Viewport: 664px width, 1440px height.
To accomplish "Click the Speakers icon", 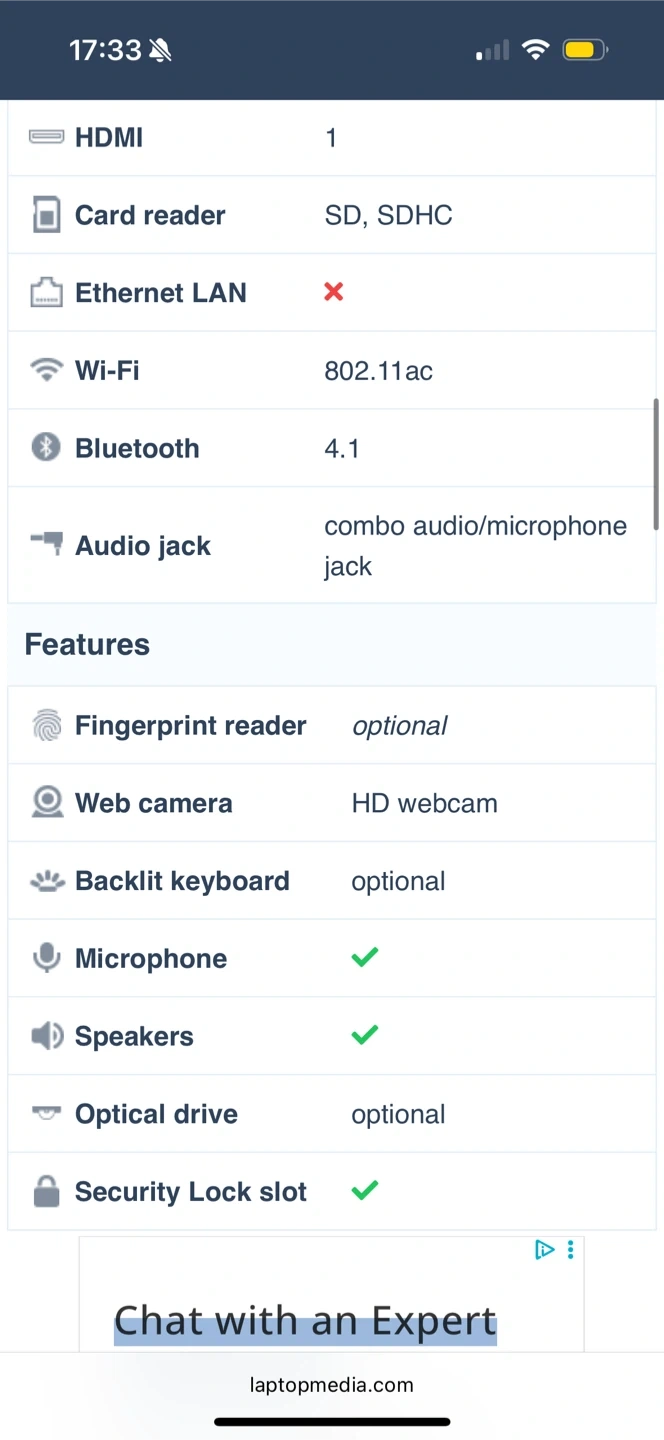I will (x=46, y=1036).
